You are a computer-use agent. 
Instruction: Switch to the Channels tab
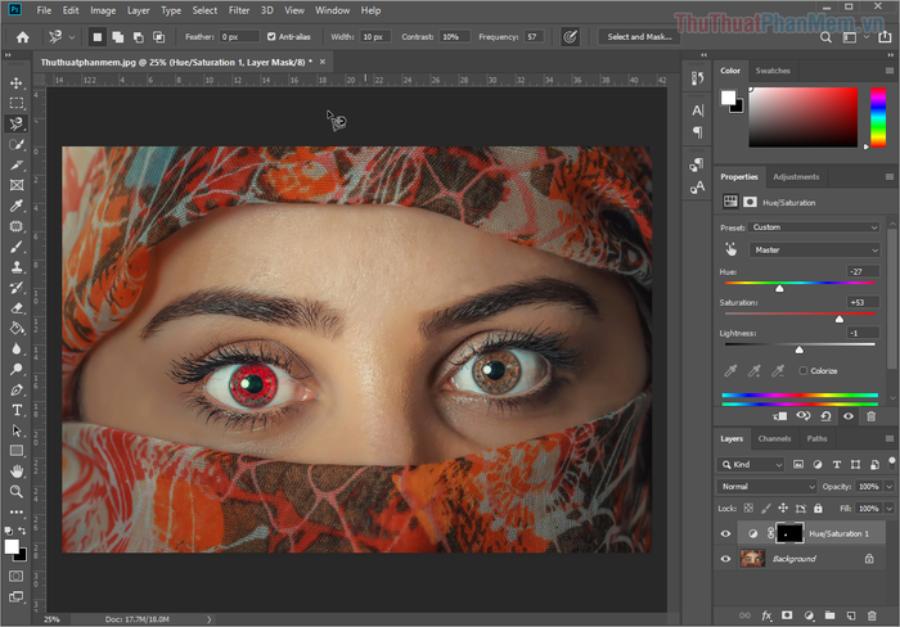[x=774, y=439]
